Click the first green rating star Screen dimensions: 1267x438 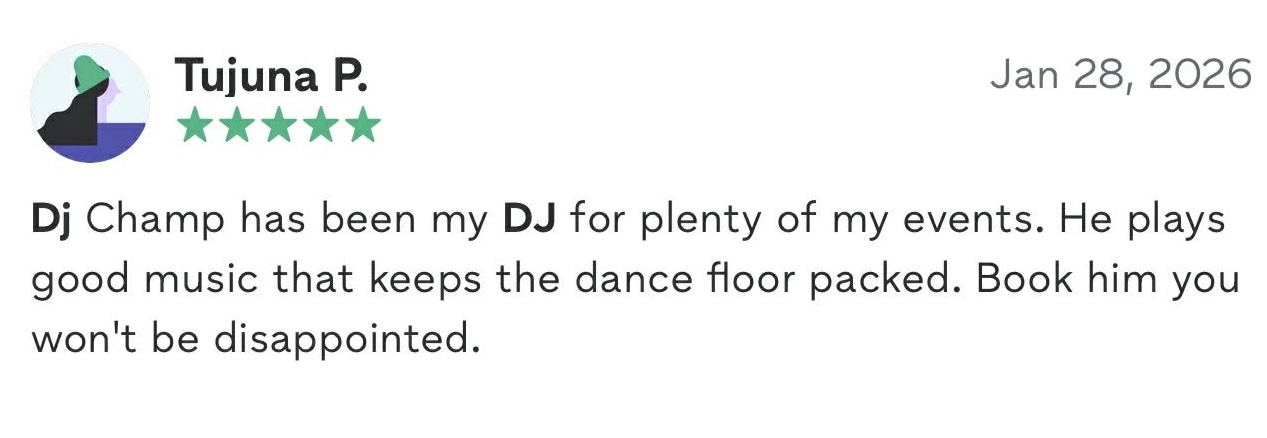(x=195, y=126)
